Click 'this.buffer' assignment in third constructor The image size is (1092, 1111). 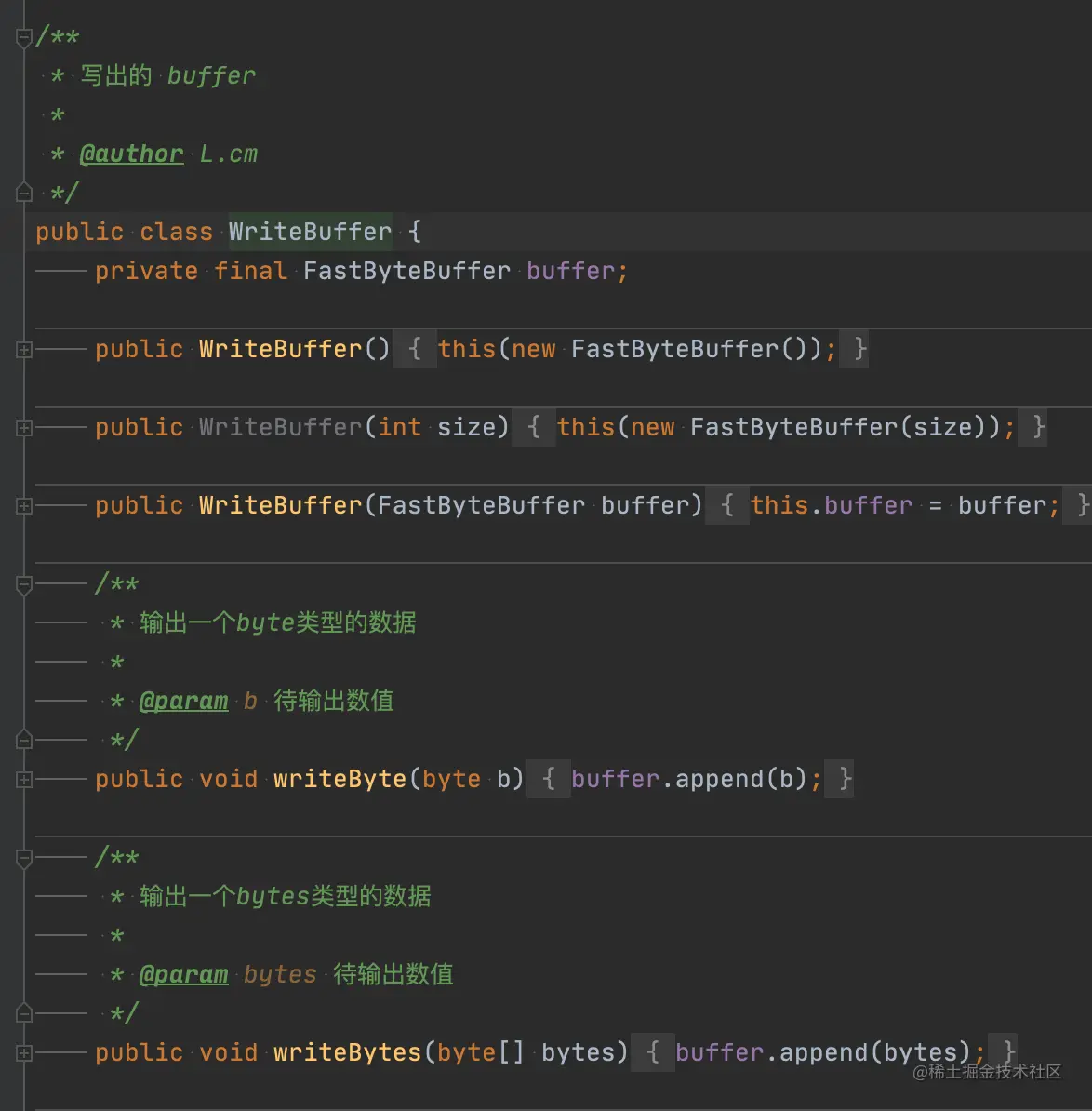coord(832,505)
